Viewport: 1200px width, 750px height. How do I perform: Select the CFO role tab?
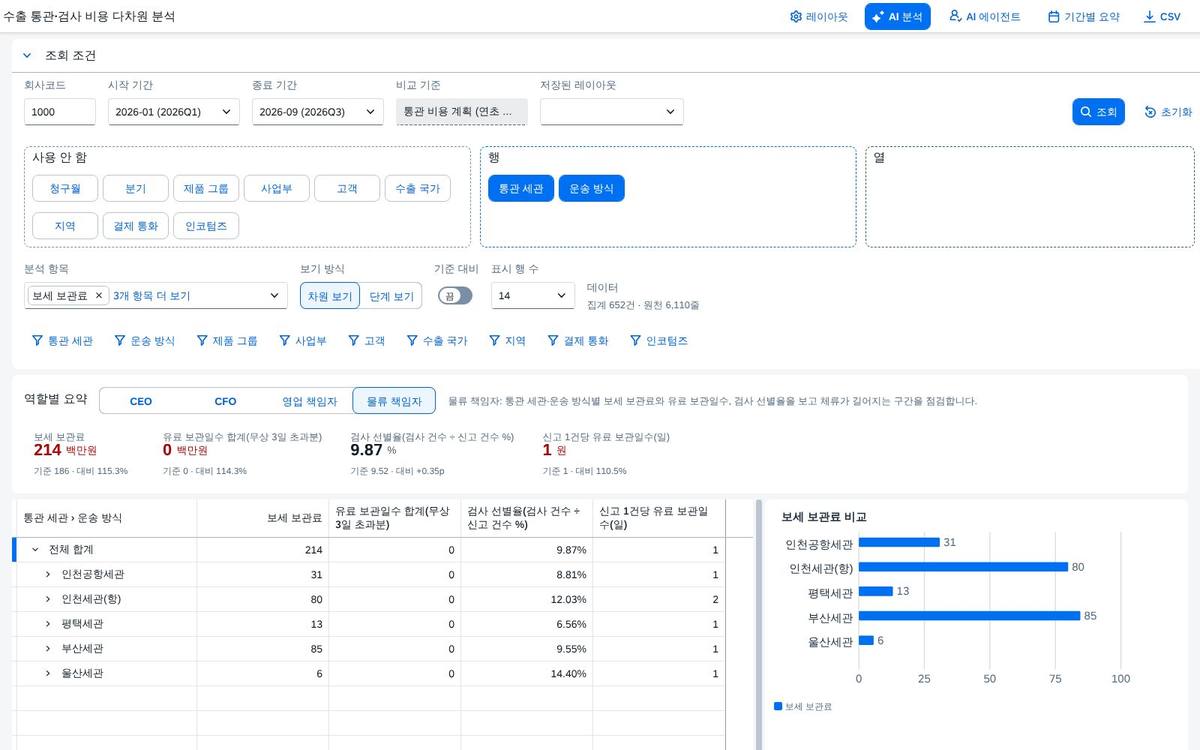coord(226,401)
